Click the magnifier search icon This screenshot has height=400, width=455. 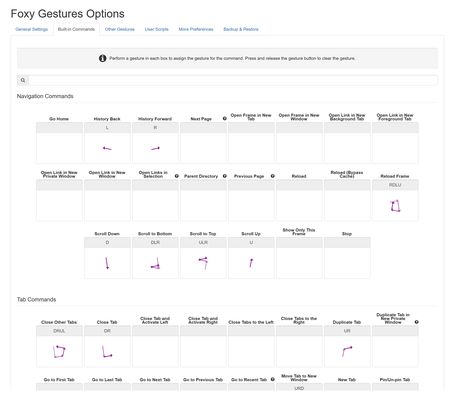[x=23, y=80]
